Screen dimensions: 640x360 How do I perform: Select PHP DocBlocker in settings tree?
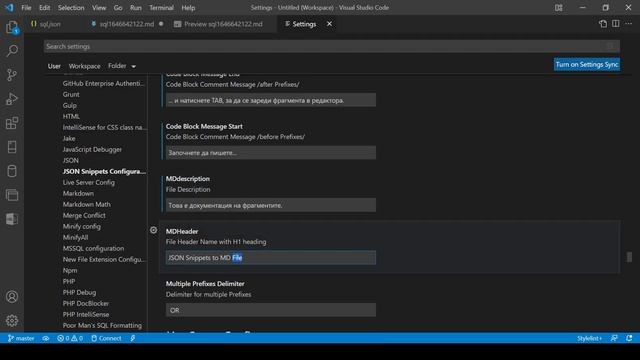[x=86, y=303]
